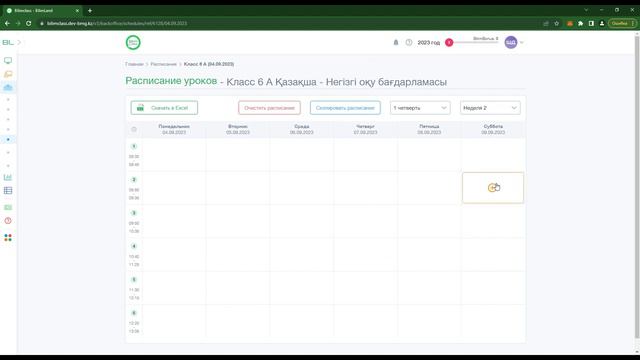
Task: Open the red help circle sidebar icon
Action: pyautogui.click(x=8, y=221)
